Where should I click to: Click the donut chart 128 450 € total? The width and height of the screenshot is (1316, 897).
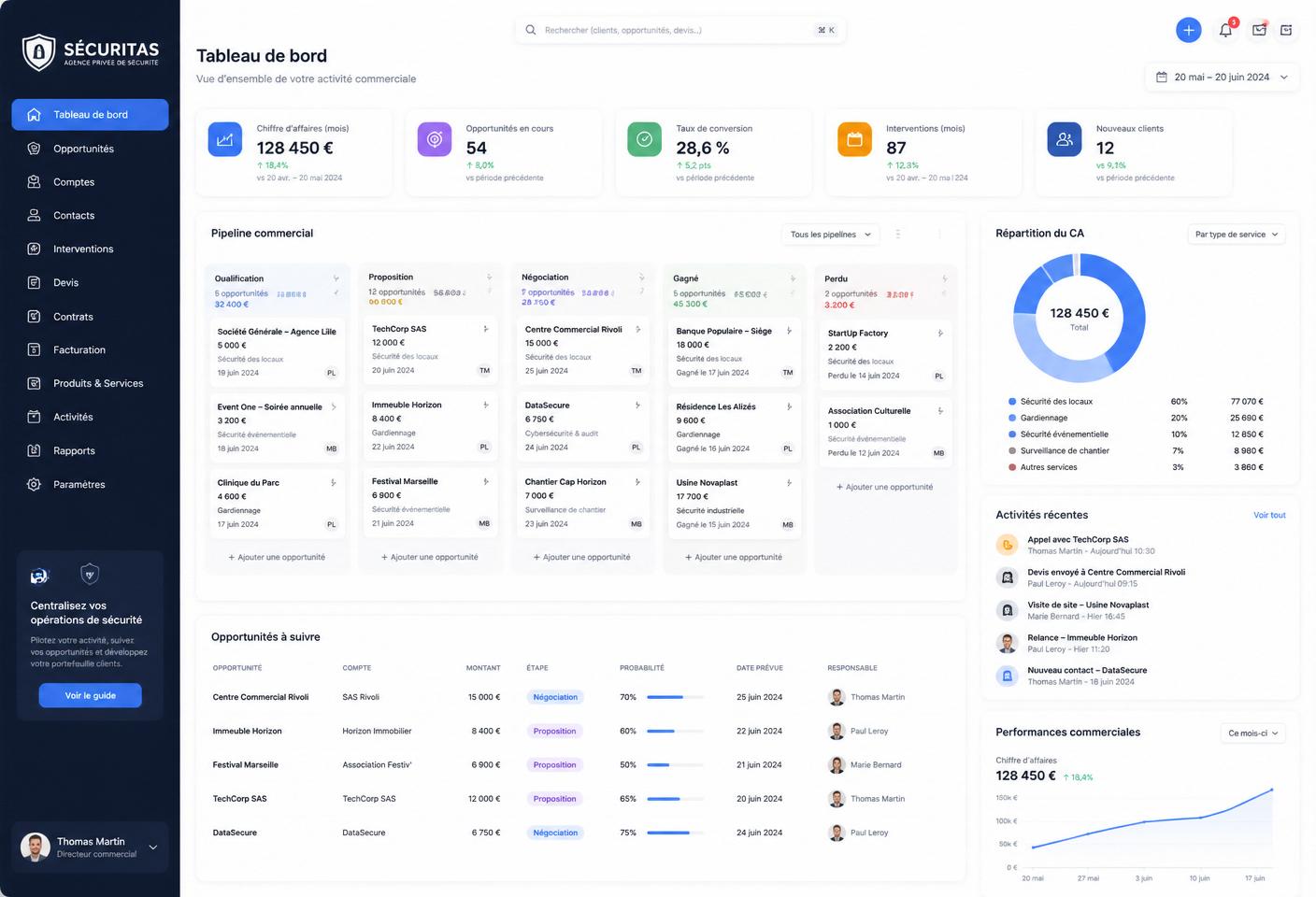1079,318
